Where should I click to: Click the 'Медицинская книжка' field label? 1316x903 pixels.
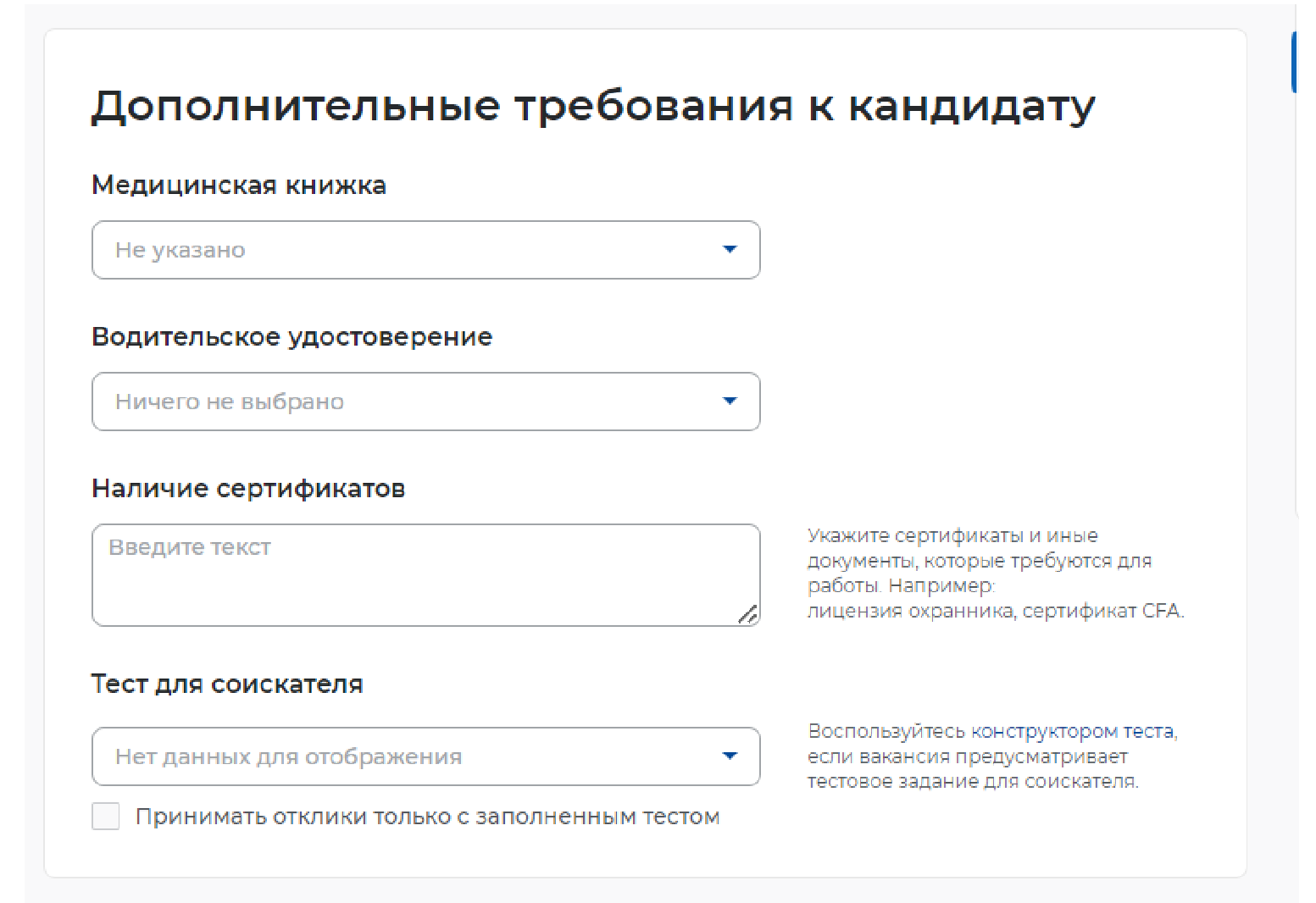(239, 185)
